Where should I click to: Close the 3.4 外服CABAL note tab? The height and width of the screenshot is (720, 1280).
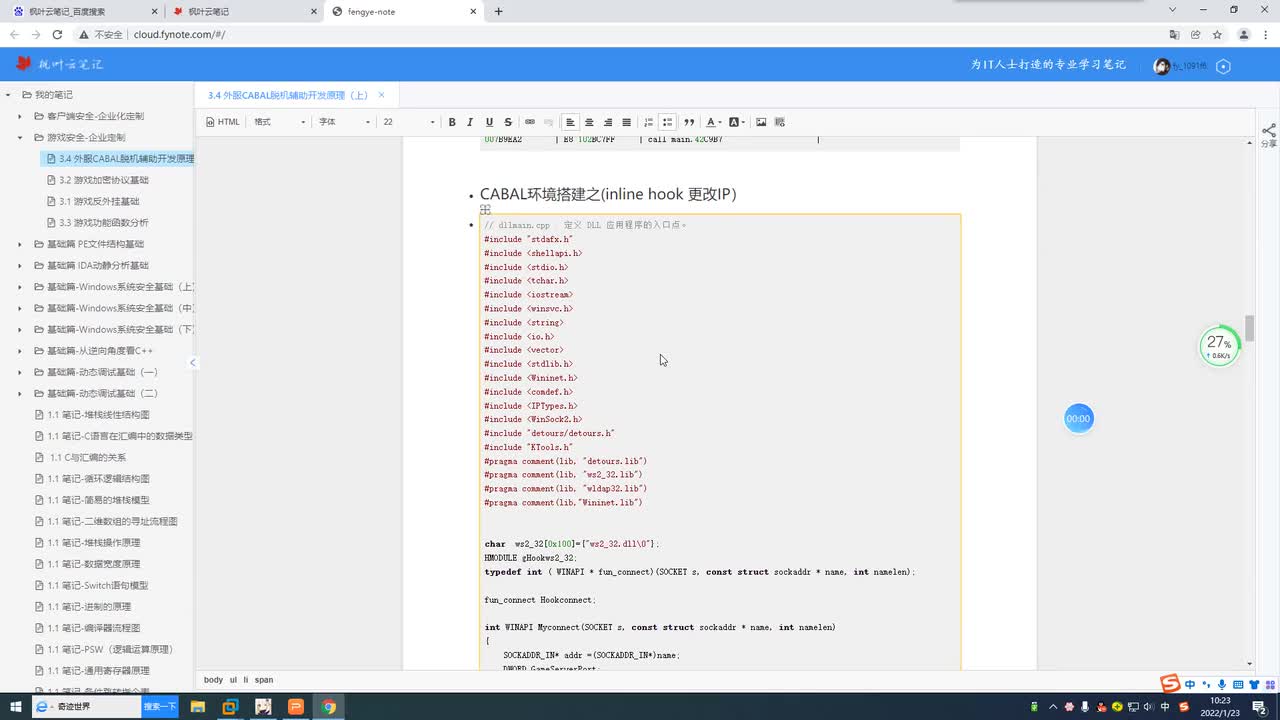click(x=381, y=95)
